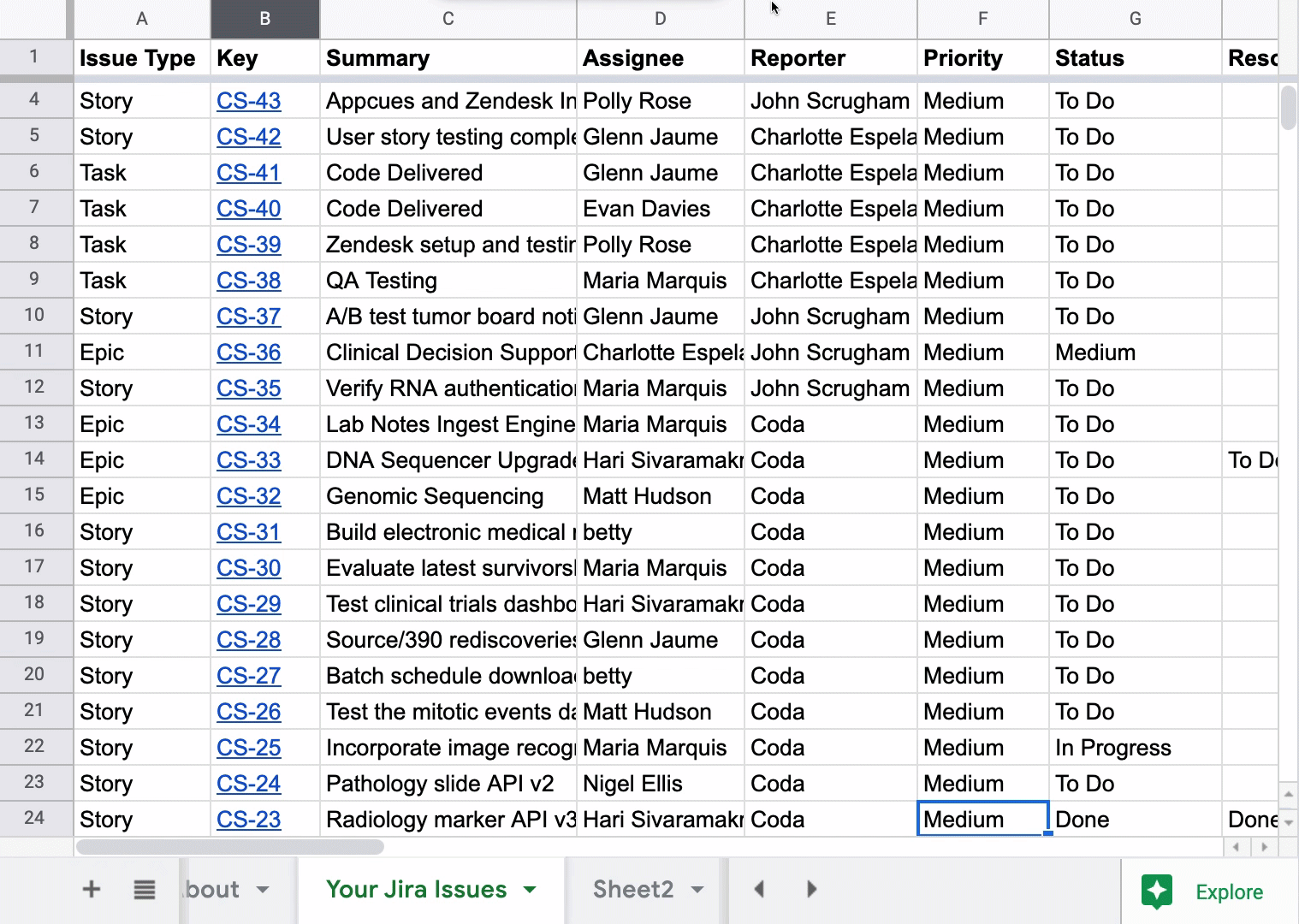1299x924 pixels.
Task: Expand the About tab dropdown arrow
Action: pos(263,890)
